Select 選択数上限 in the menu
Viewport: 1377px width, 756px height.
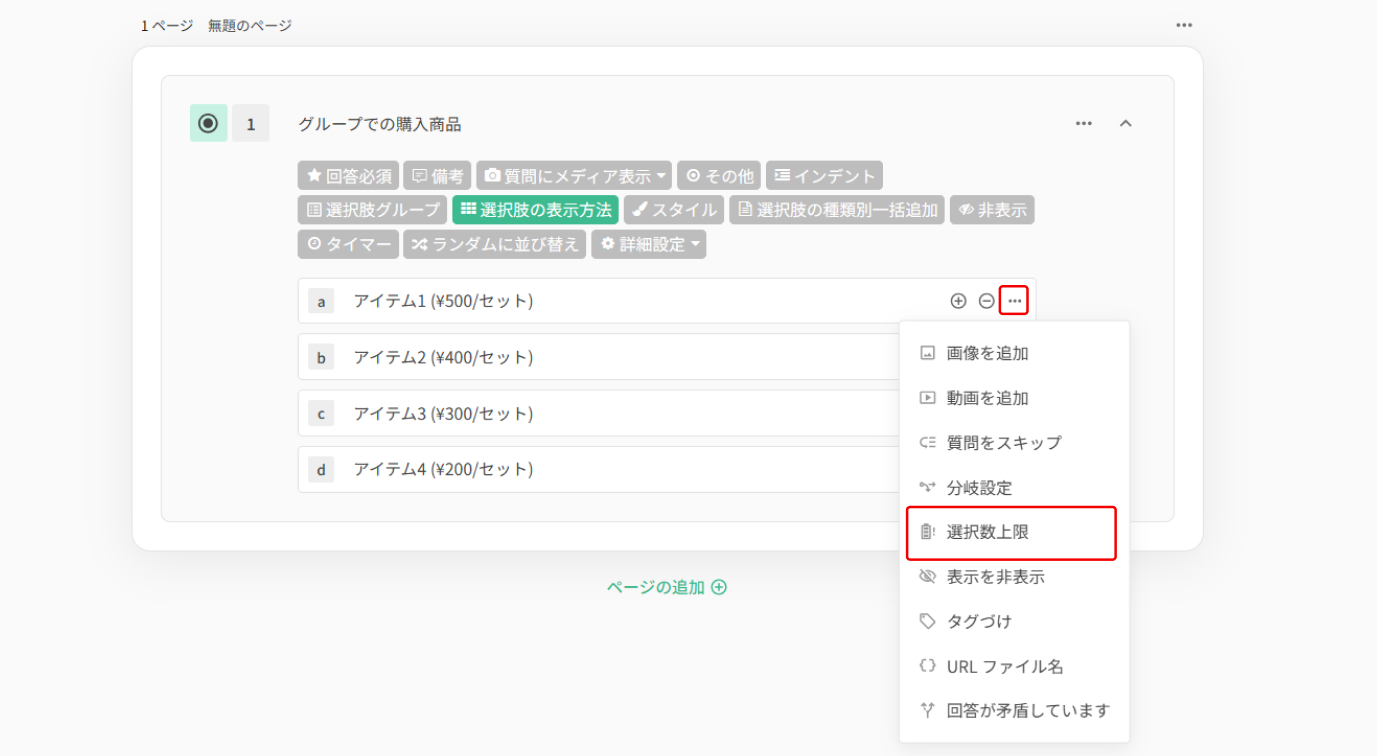coord(1011,533)
